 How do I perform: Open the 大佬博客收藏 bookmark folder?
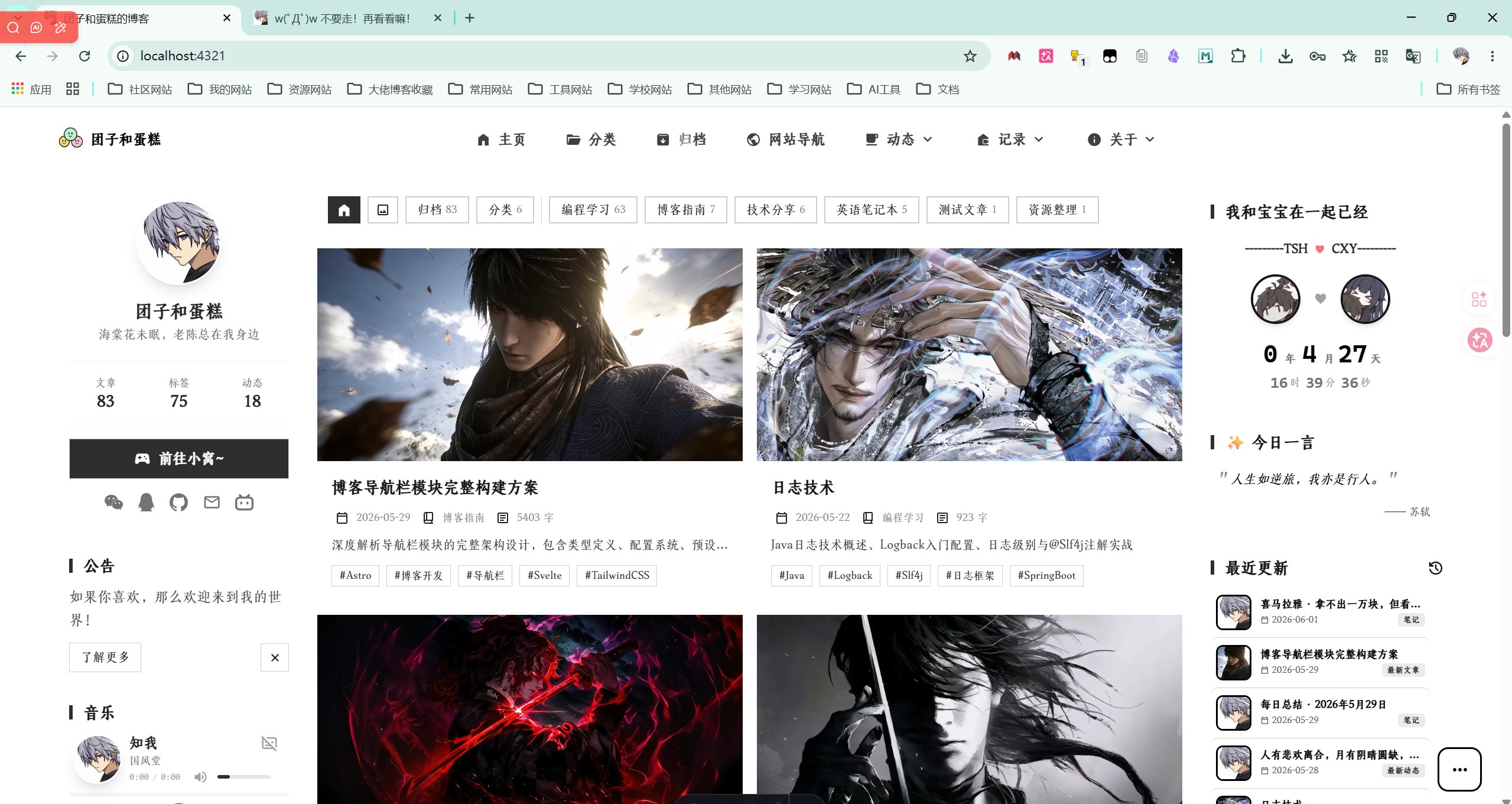point(390,89)
